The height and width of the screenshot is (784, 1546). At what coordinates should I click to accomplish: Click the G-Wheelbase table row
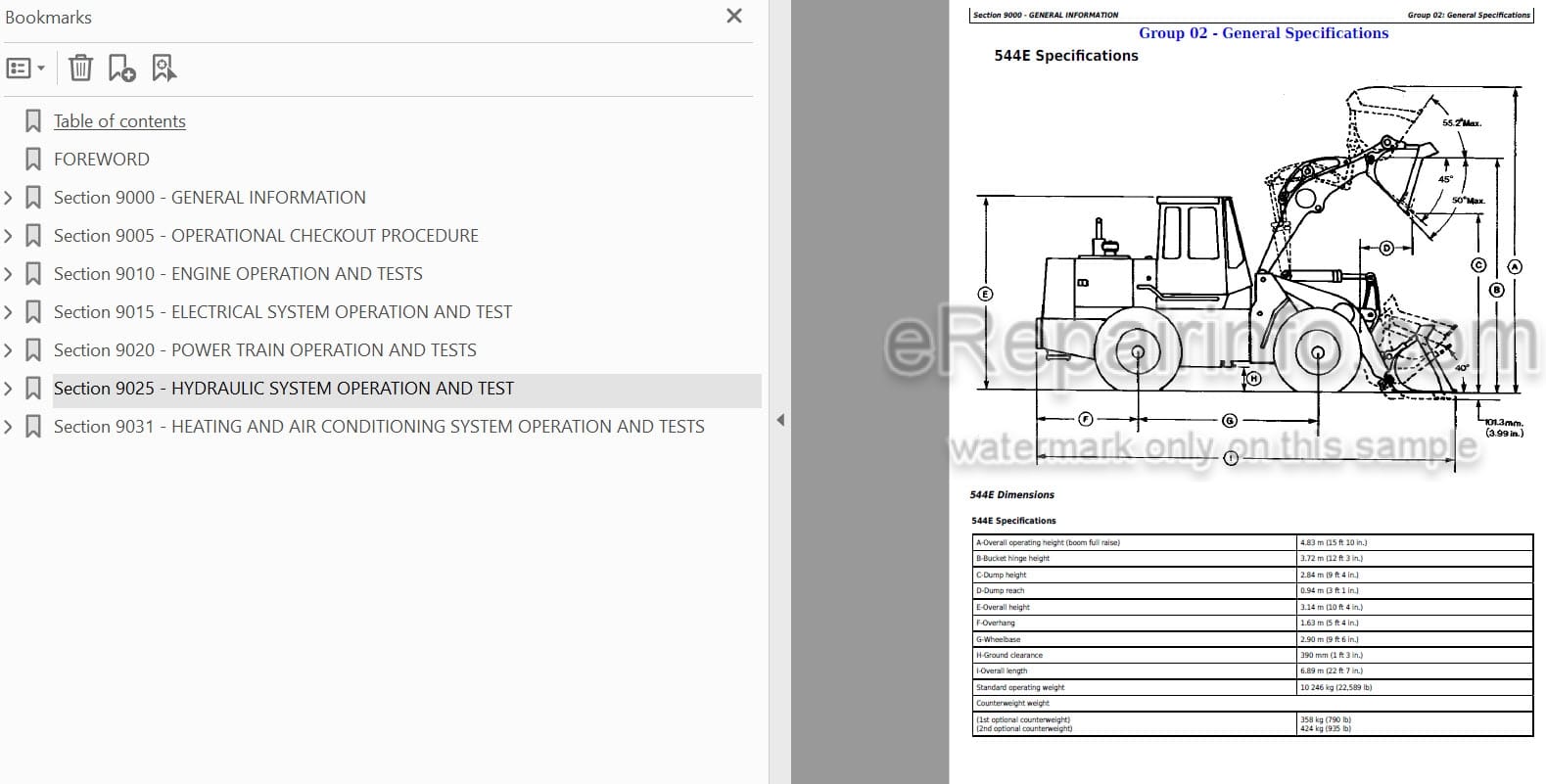click(x=1252, y=639)
